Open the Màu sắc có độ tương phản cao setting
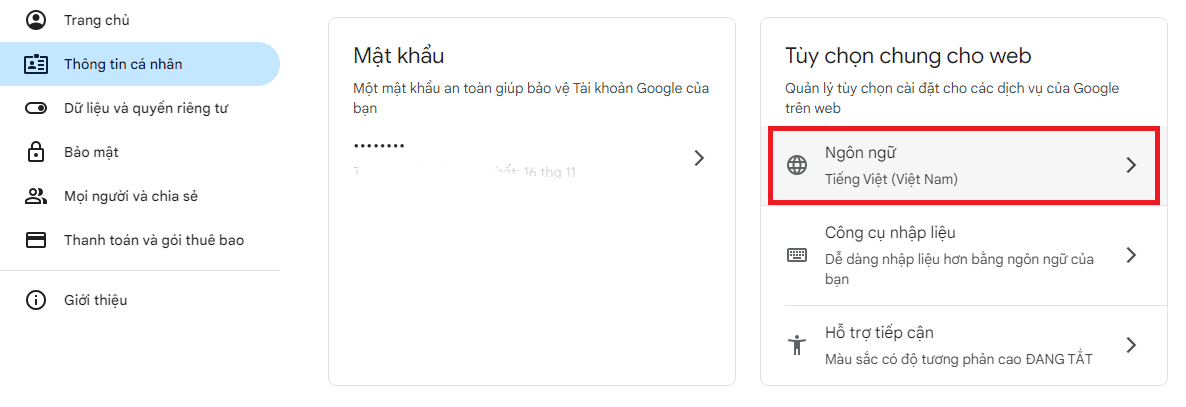This screenshot has height=407, width=1186. pos(958,359)
